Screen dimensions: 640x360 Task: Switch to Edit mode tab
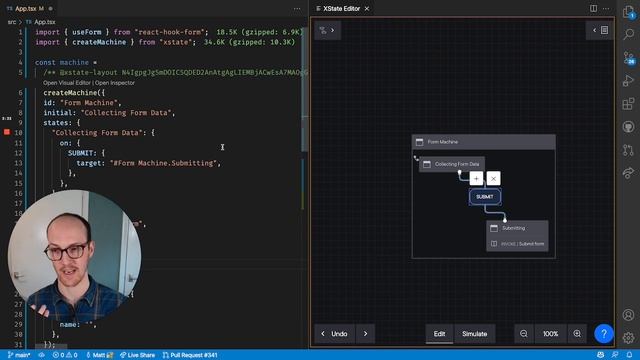point(440,334)
